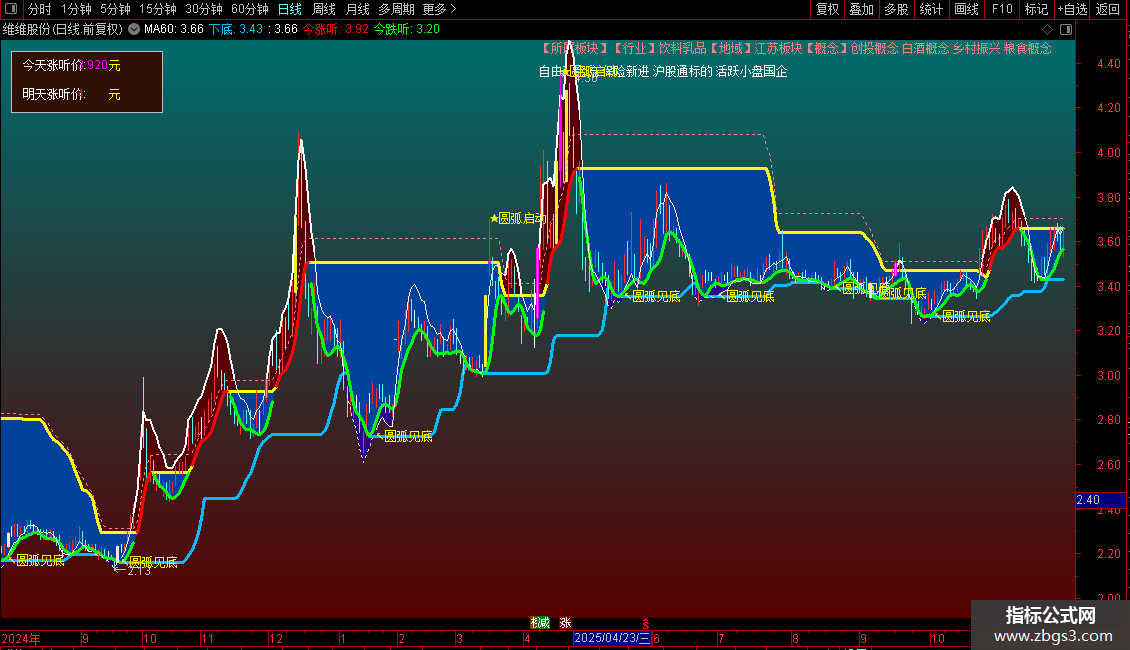Image resolution: width=1130 pixels, height=650 pixels.
Task: Click the 标记 mark button
Action: point(1036,9)
